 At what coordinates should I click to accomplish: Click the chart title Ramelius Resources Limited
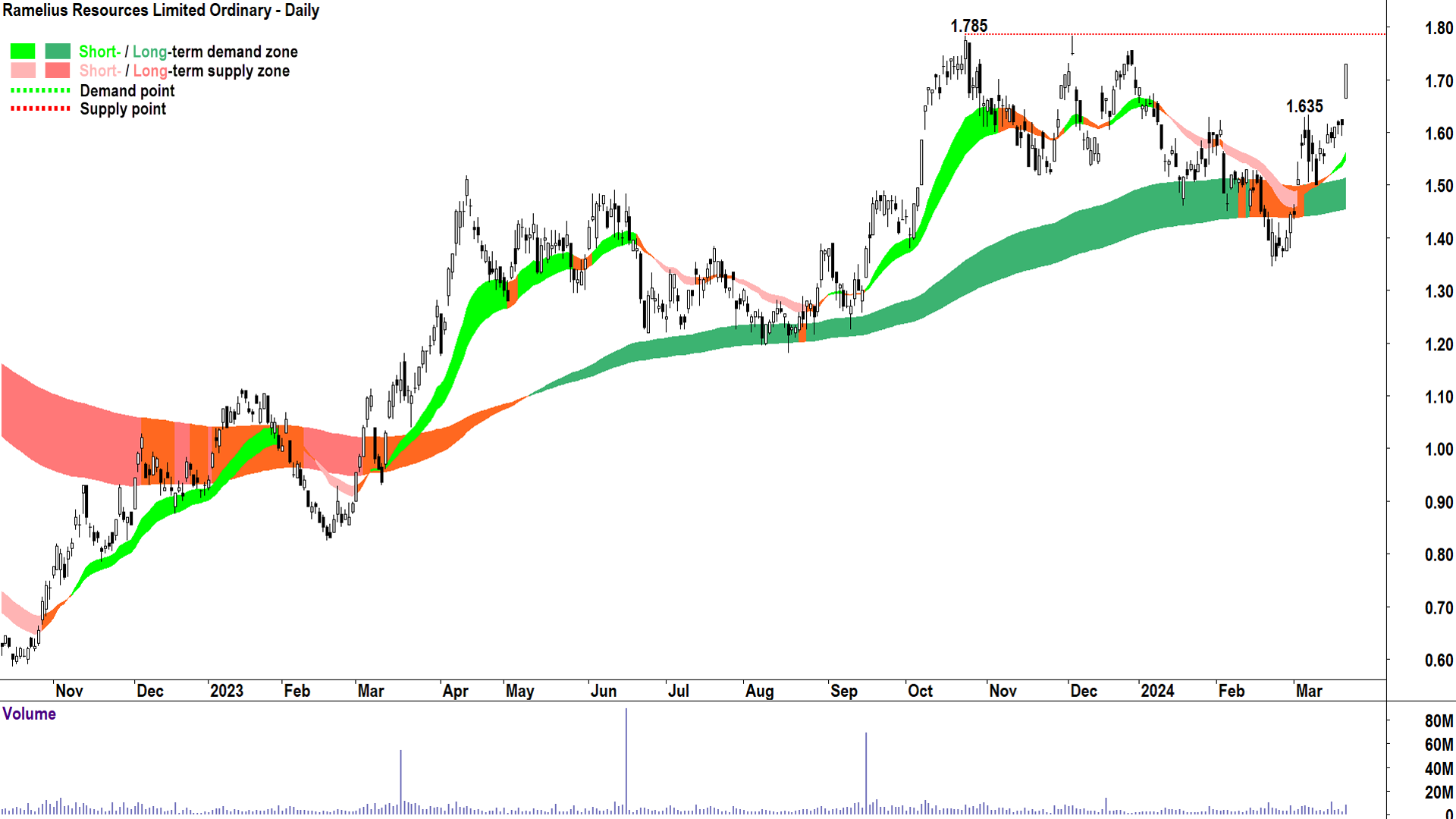click(x=160, y=11)
